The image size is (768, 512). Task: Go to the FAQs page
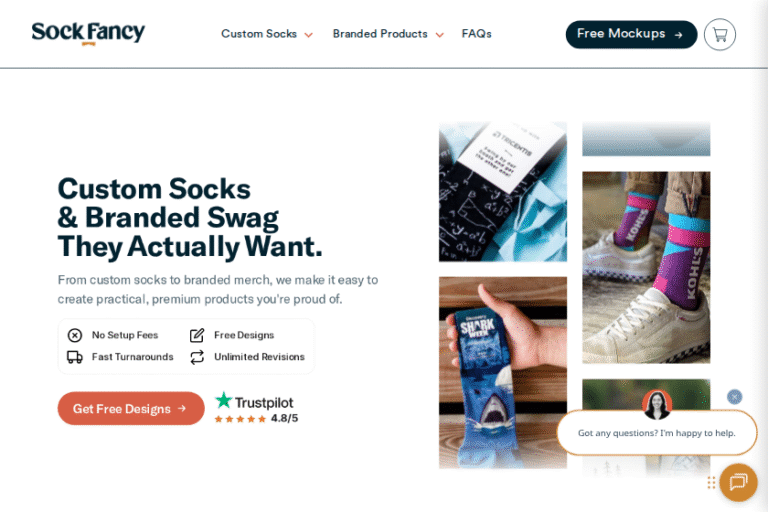click(x=477, y=34)
